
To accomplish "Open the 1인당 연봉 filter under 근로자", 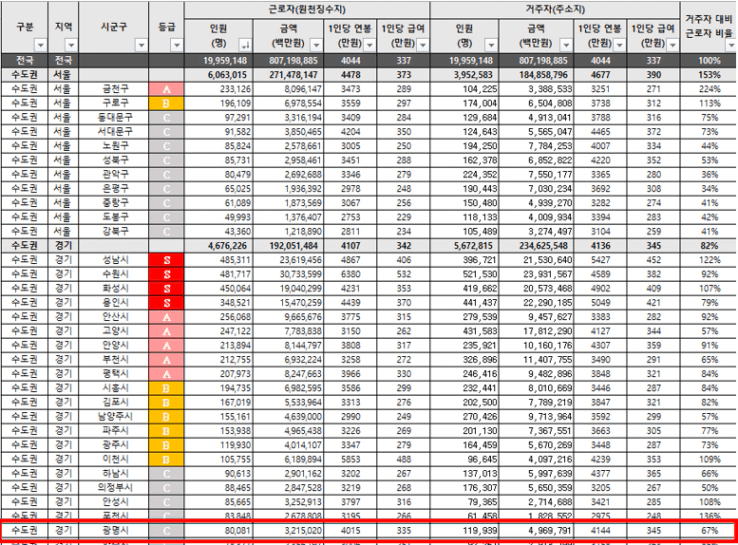I will 369,45.
